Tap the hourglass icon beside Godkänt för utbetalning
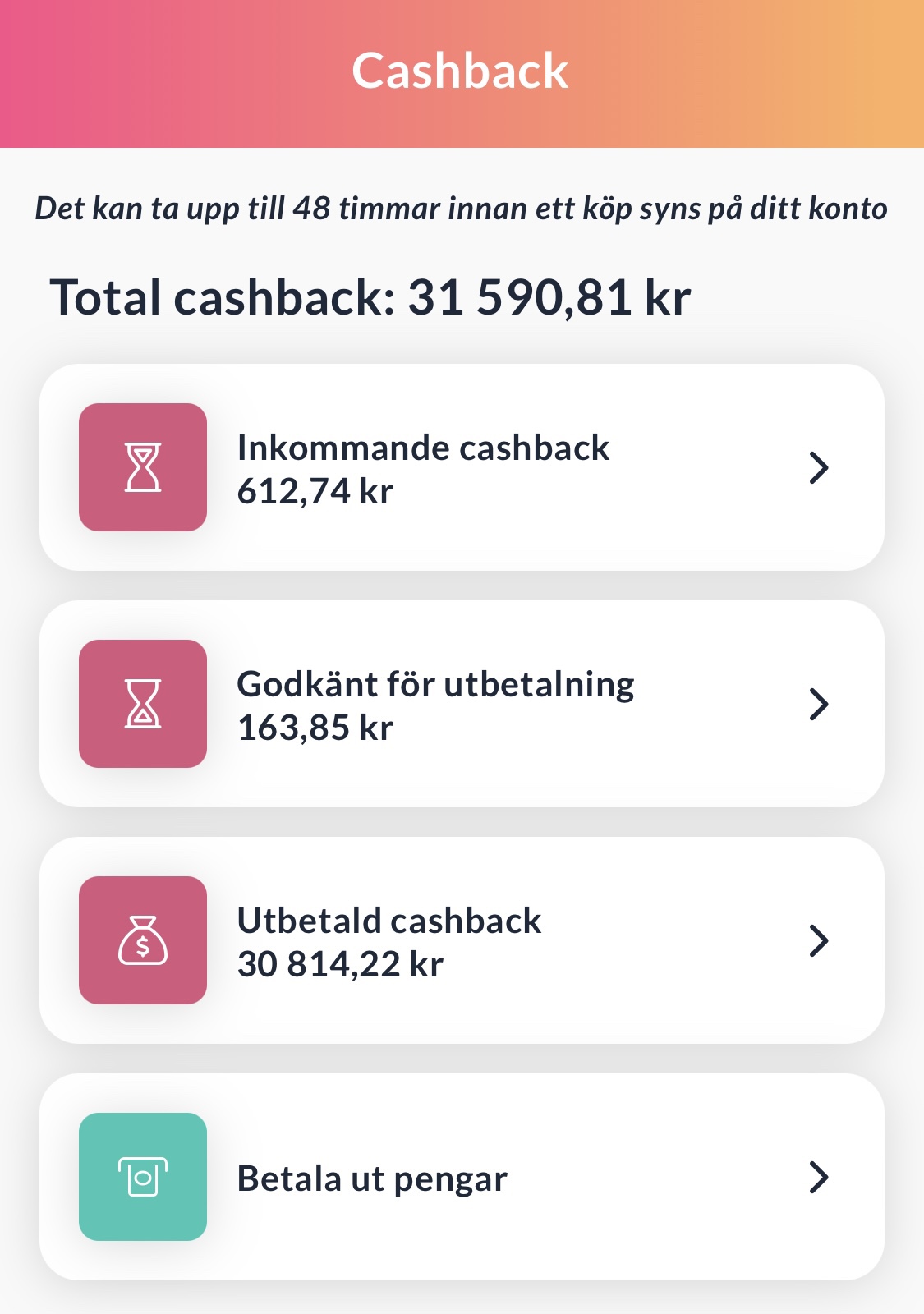 tap(143, 704)
